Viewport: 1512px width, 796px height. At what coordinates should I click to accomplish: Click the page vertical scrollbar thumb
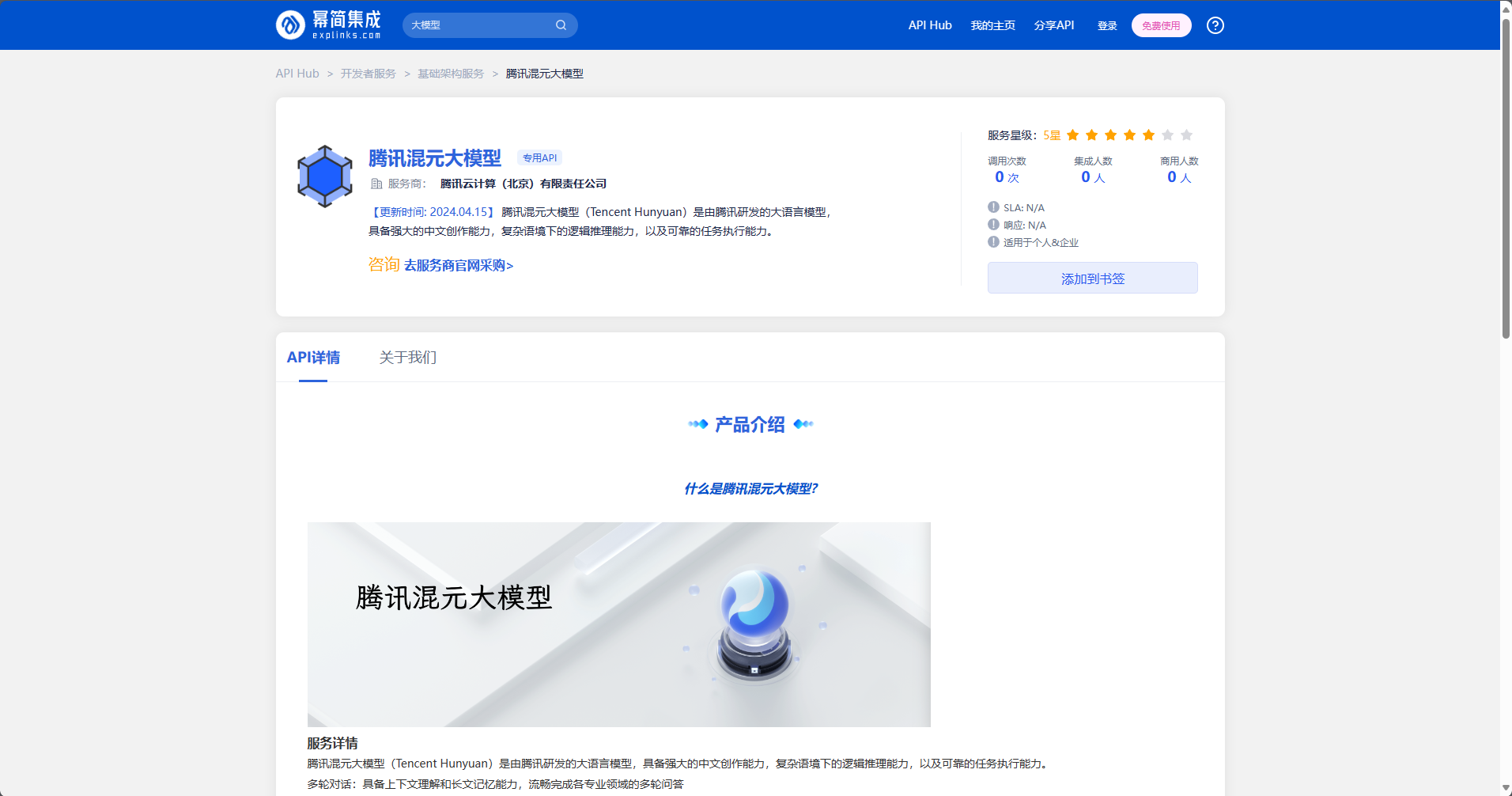pos(1506,178)
